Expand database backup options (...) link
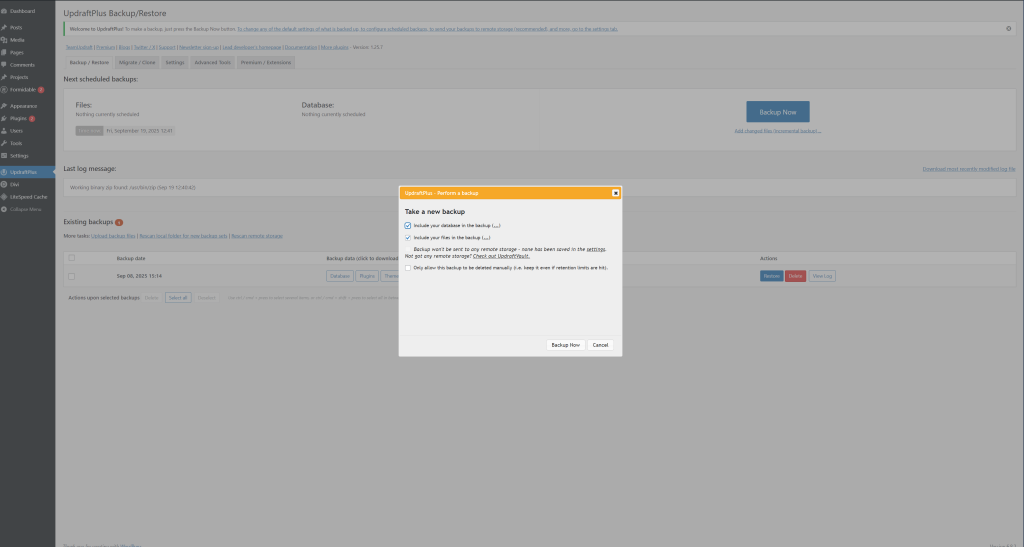The height and width of the screenshot is (547, 1024). pos(496,226)
